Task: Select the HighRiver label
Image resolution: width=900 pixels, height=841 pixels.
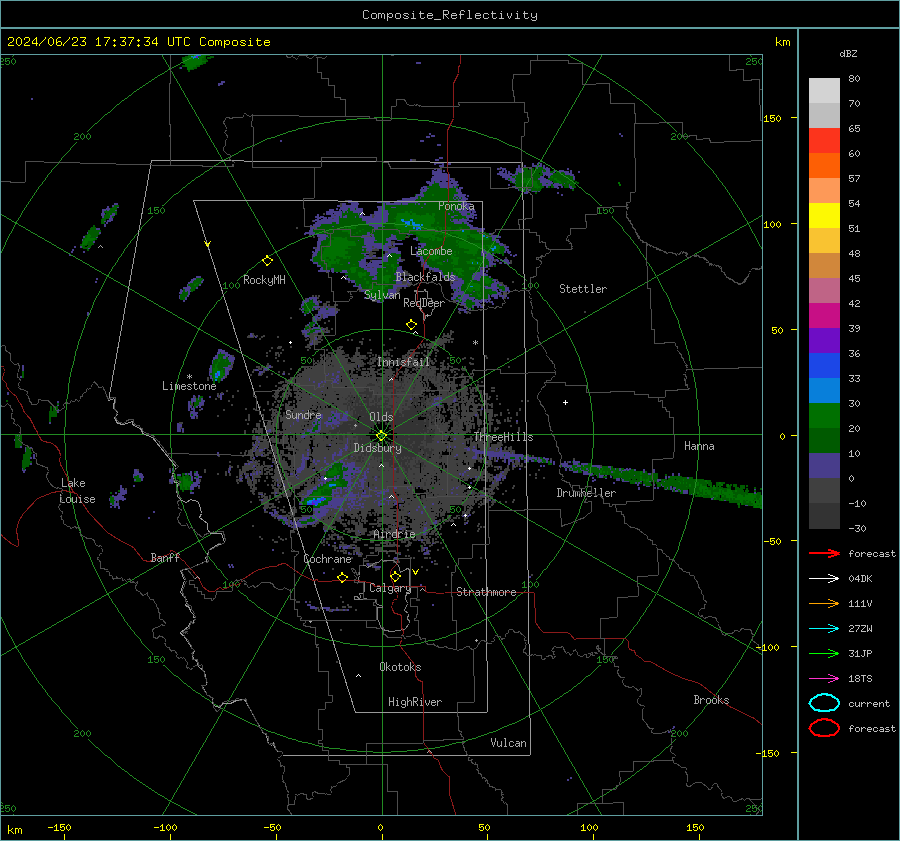Action: click(415, 702)
